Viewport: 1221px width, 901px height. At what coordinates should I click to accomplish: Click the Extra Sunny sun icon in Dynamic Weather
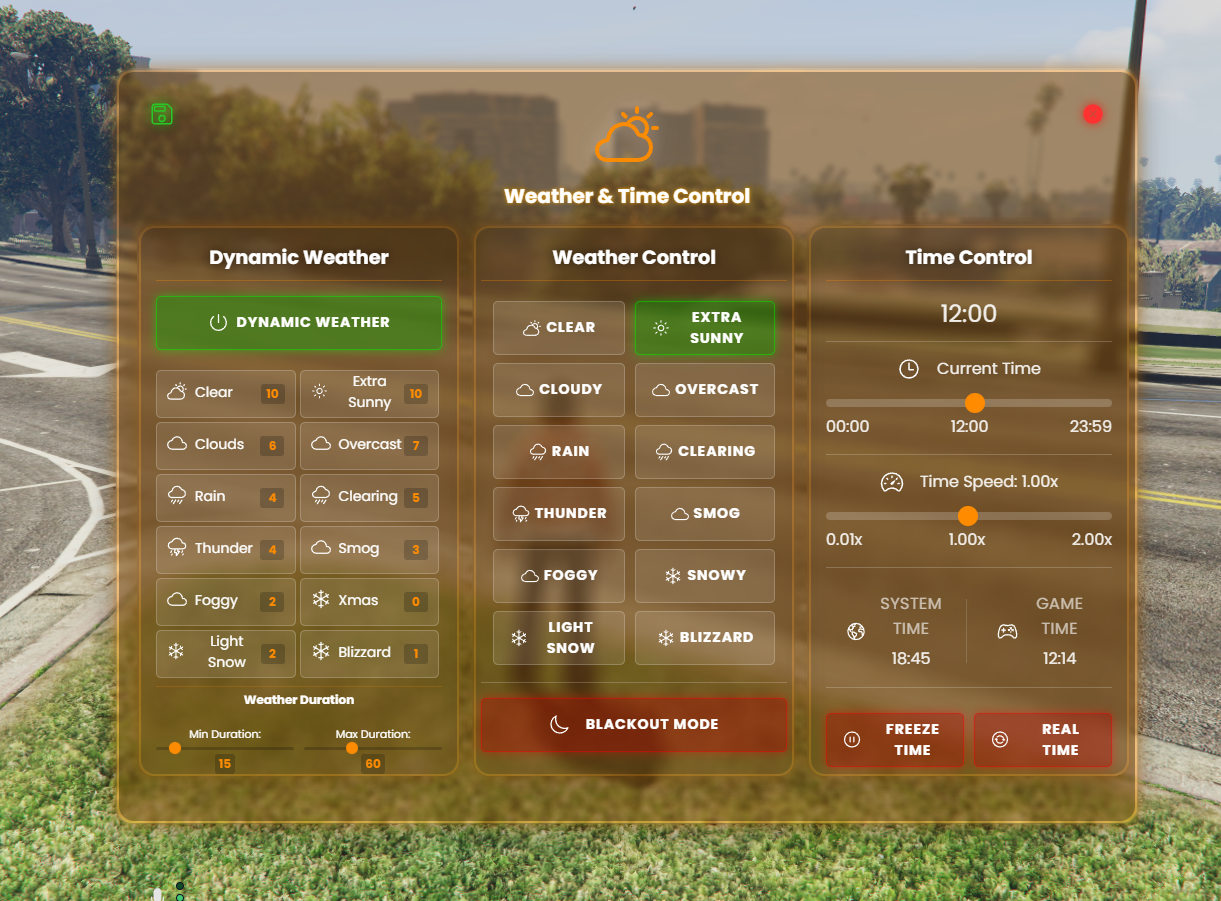pyautogui.click(x=319, y=392)
